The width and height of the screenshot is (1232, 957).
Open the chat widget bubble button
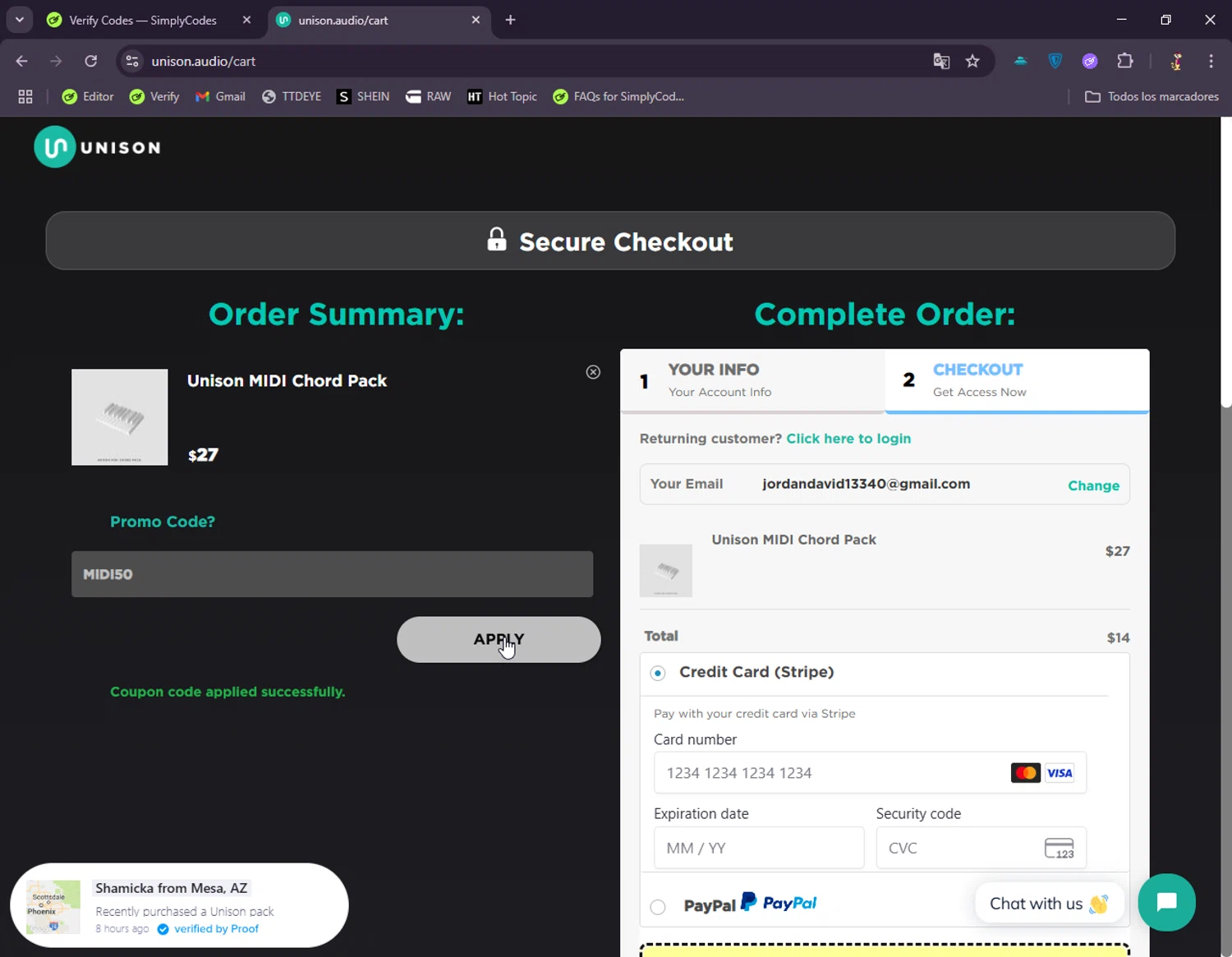1166,902
